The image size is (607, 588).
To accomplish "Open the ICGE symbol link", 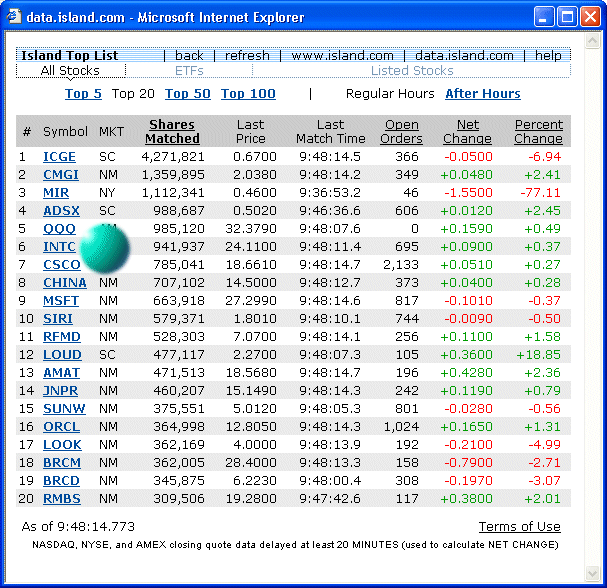I will point(59,156).
